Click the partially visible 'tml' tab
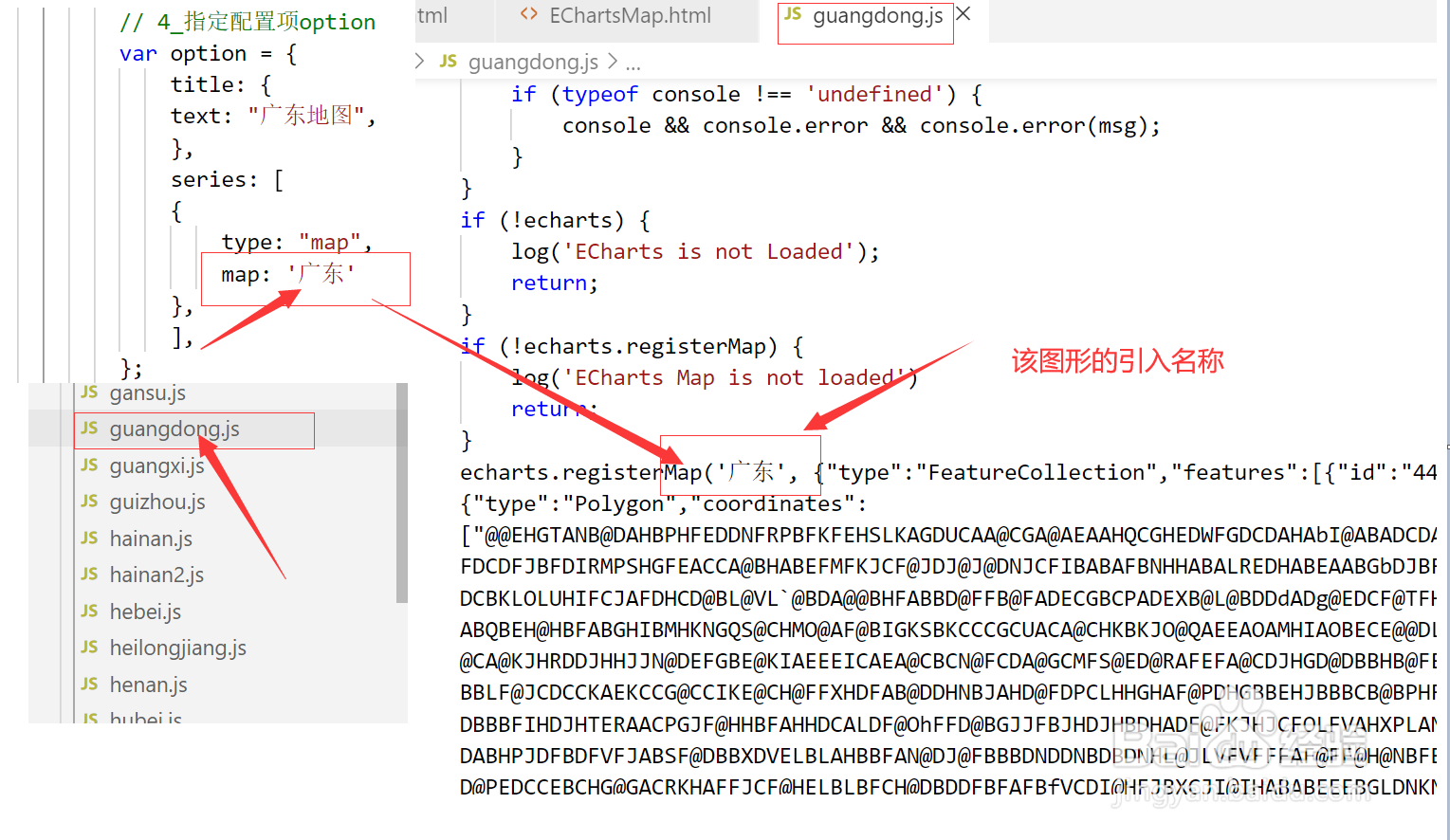Viewport: 1450px width, 840px height. (x=433, y=16)
